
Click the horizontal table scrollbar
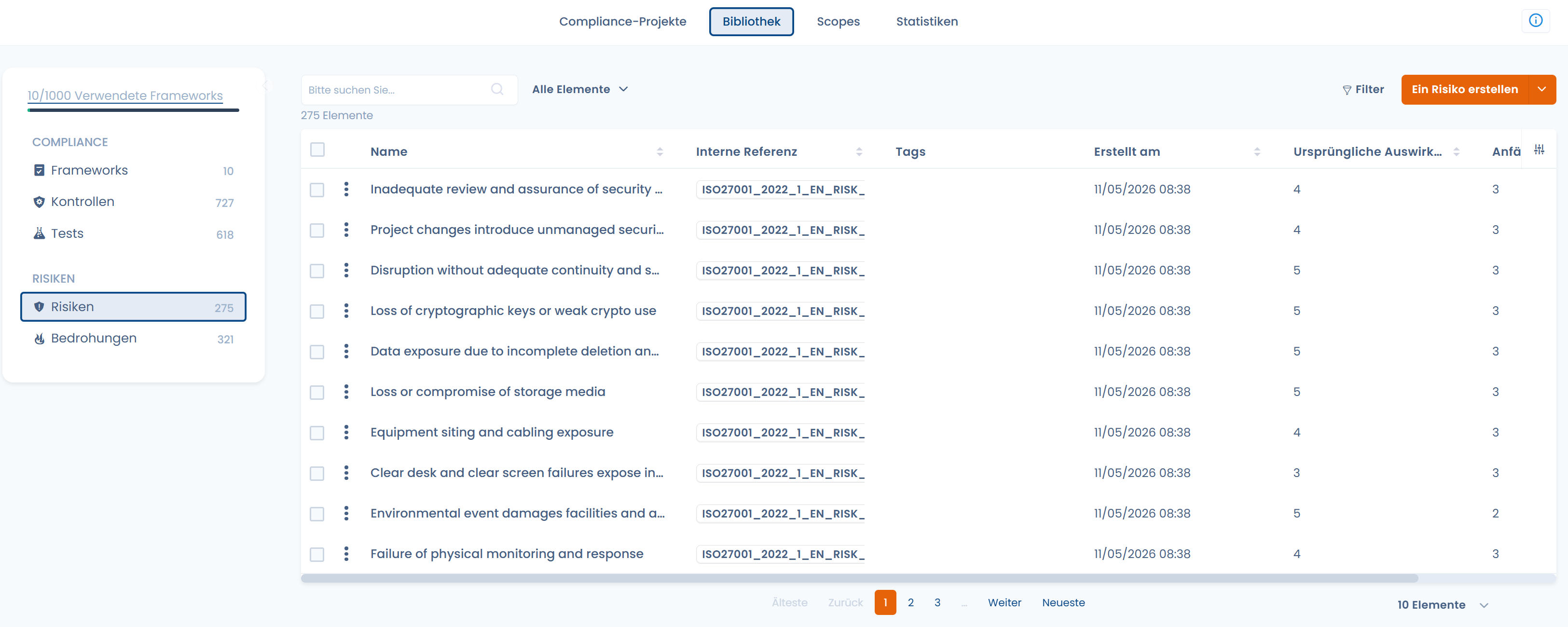click(x=859, y=578)
